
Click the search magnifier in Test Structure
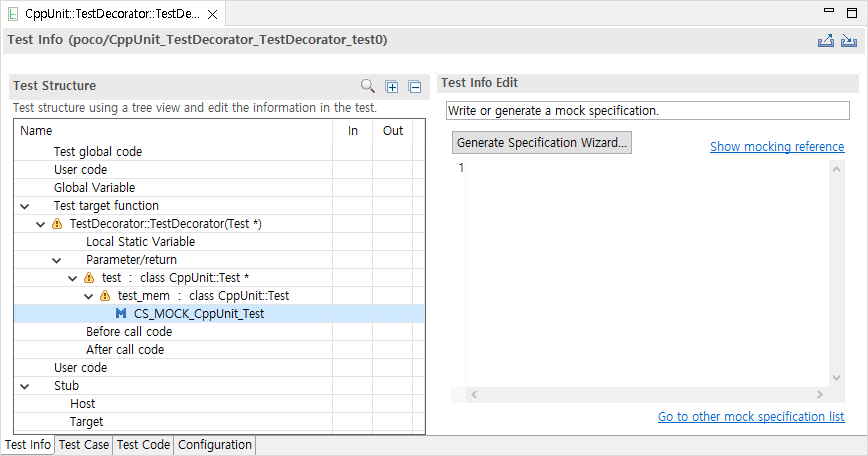coord(368,86)
